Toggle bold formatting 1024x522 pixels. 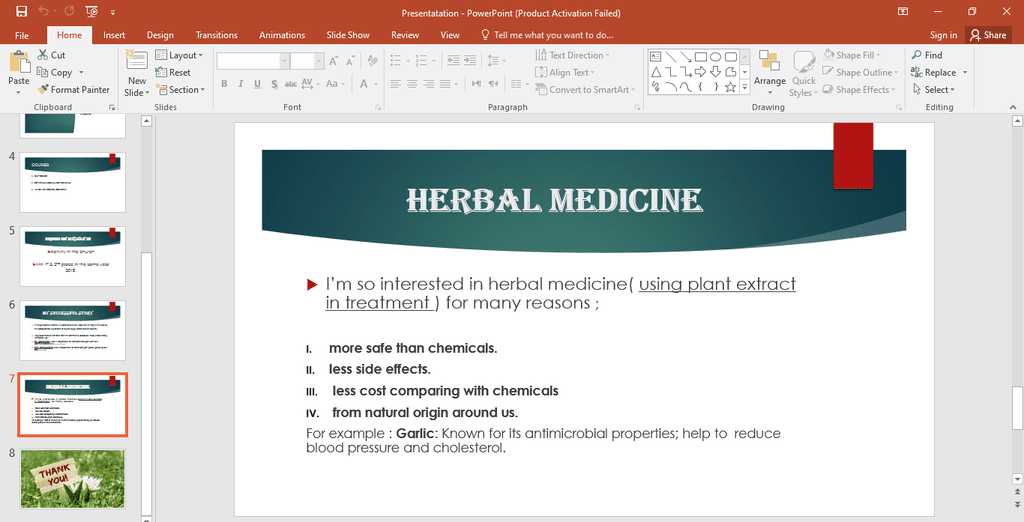pos(225,84)
